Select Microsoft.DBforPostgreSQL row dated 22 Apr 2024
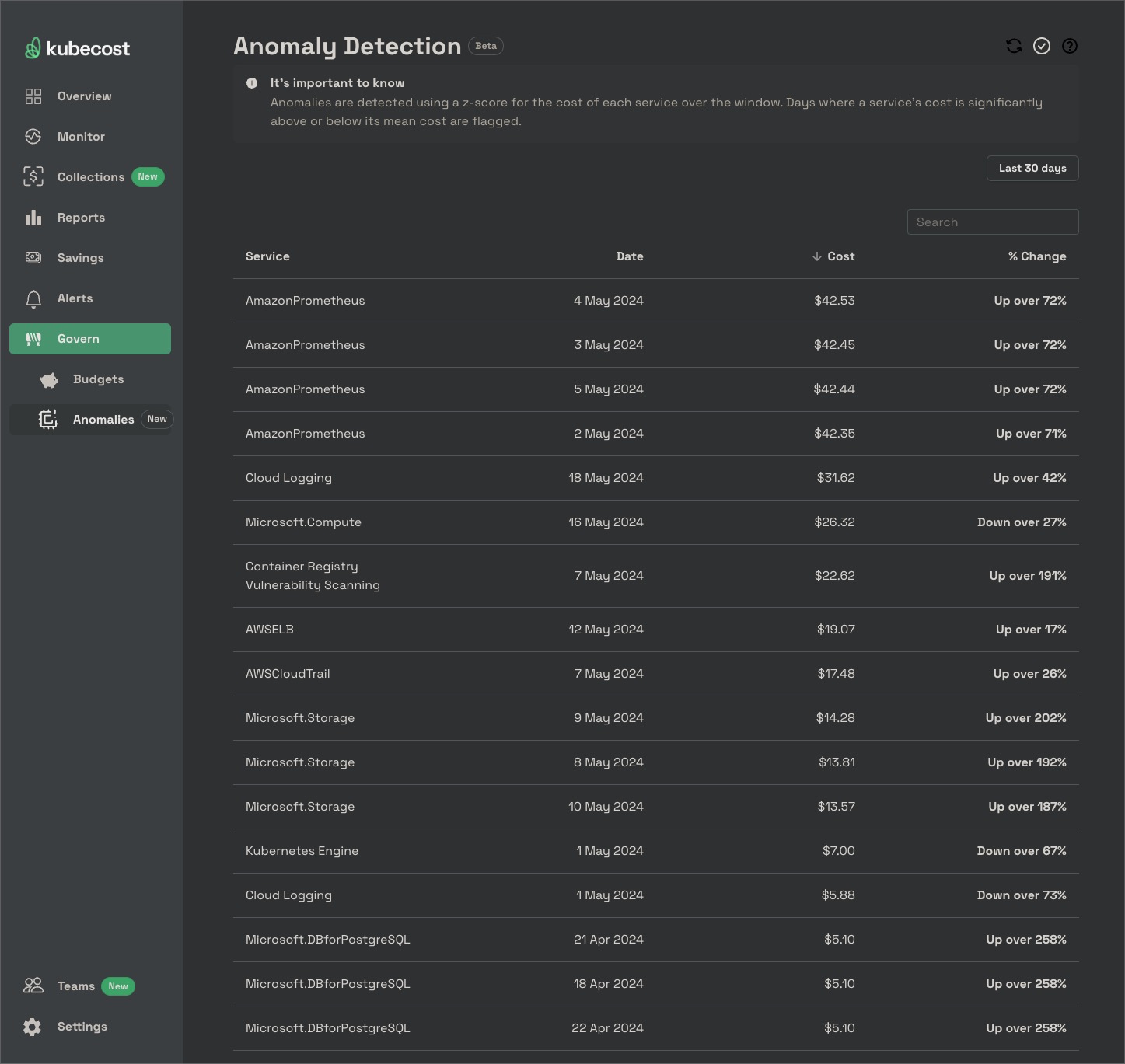 pos(656,1028)
